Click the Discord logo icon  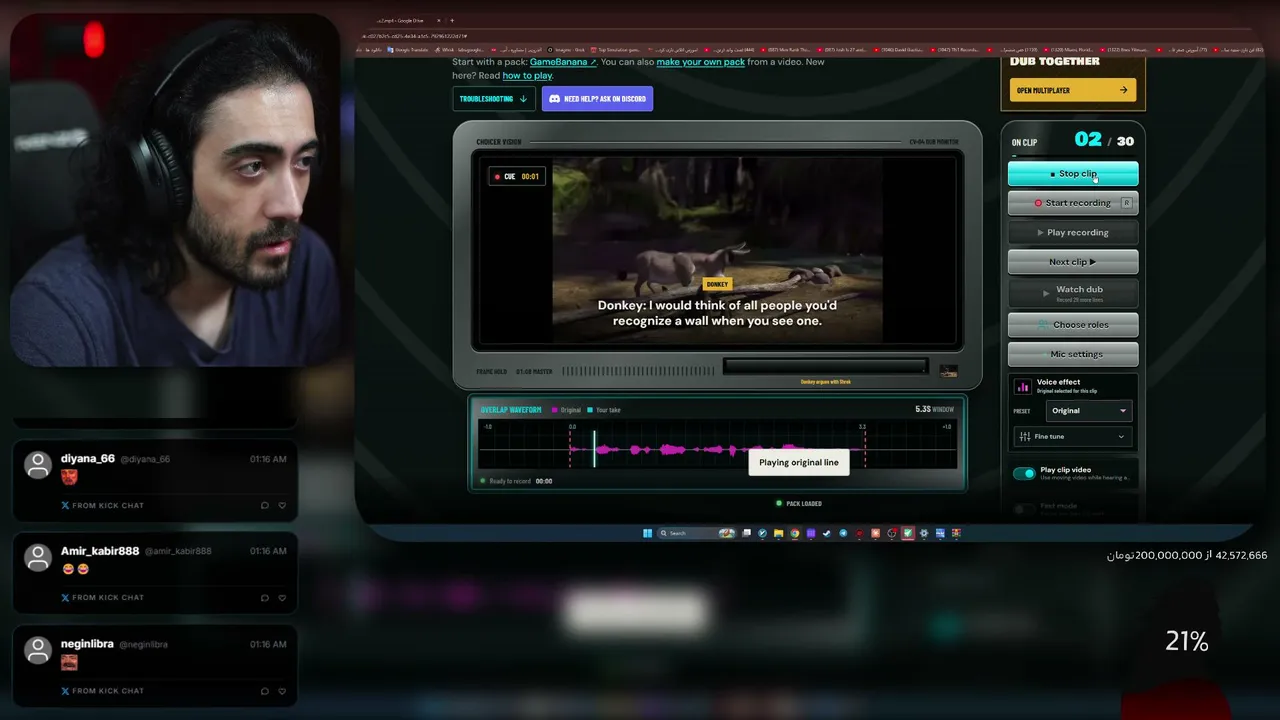coord(553,99)
